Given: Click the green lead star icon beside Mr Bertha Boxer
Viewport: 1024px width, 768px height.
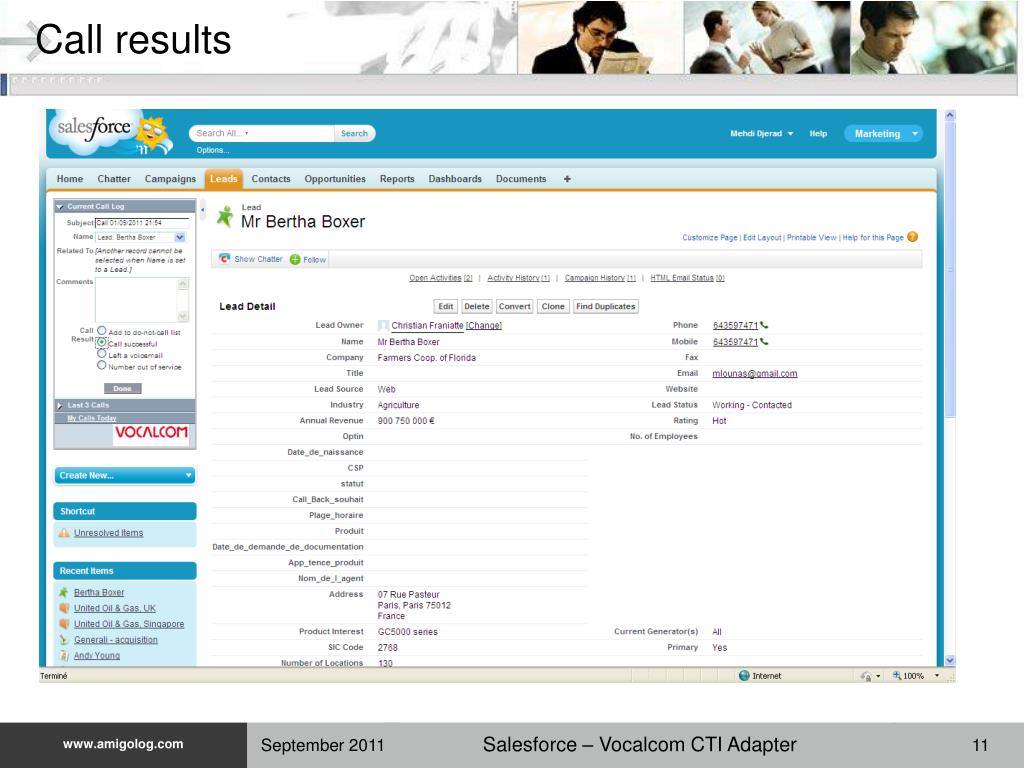Looking at the screenshot, I should (225, 216).
